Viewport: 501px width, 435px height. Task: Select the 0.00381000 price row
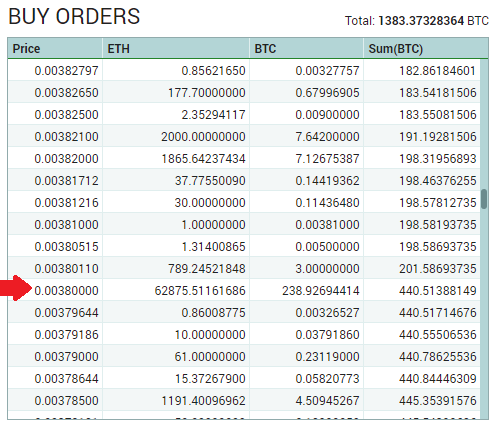point(244,225)
